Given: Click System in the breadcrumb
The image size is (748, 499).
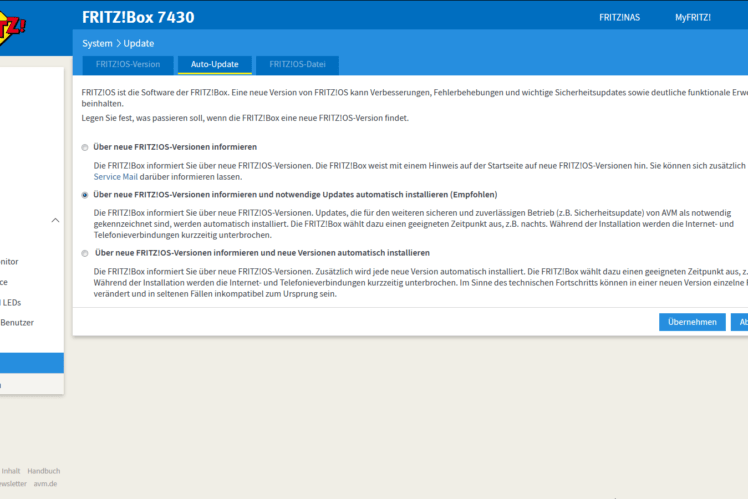Looking at the screenshot, I should click(x=97, y=43).
